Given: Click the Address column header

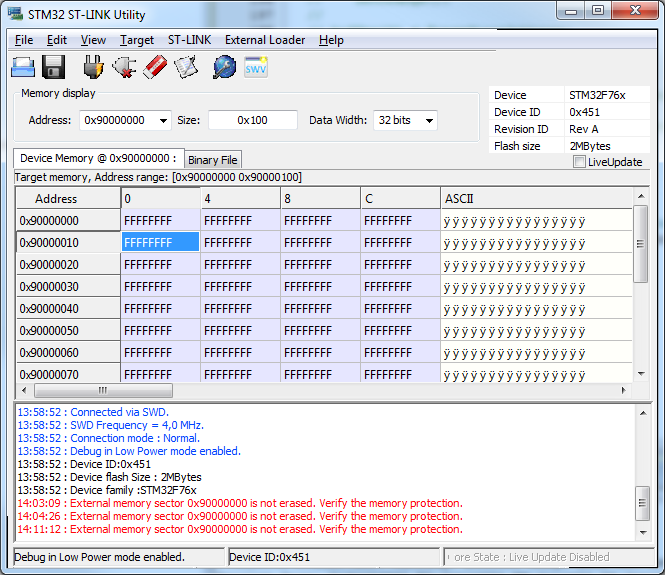Looking at the screenshot, I should click(68, 198).
